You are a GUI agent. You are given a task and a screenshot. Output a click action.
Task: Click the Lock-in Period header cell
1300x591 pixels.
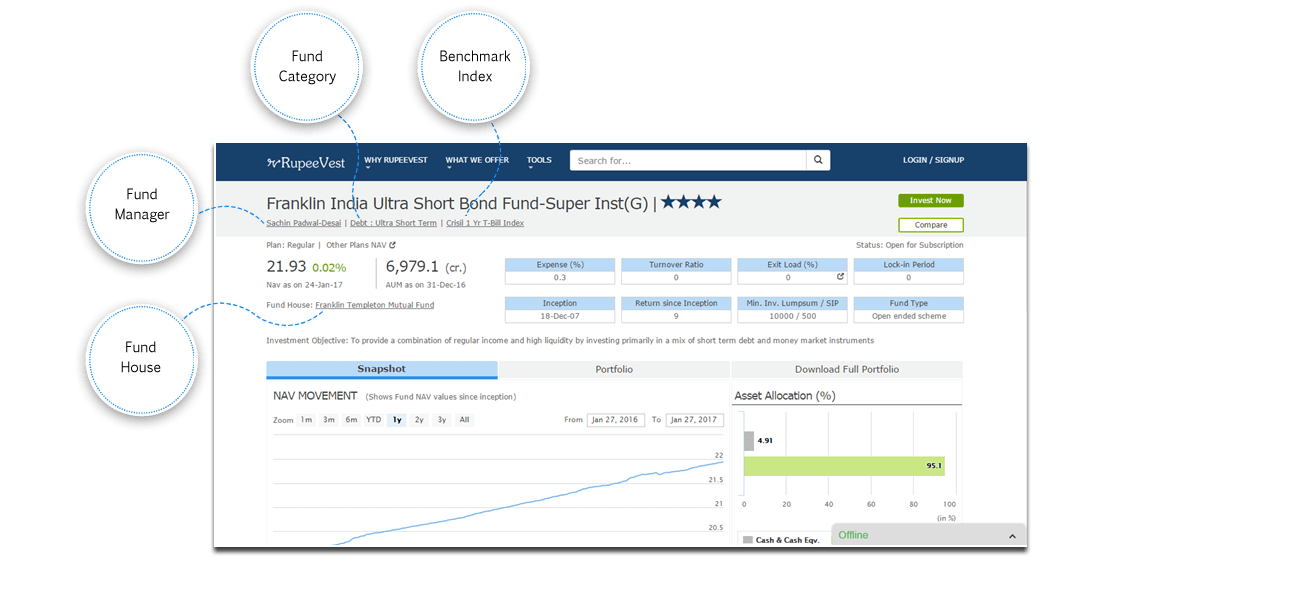tap(908, 265)
